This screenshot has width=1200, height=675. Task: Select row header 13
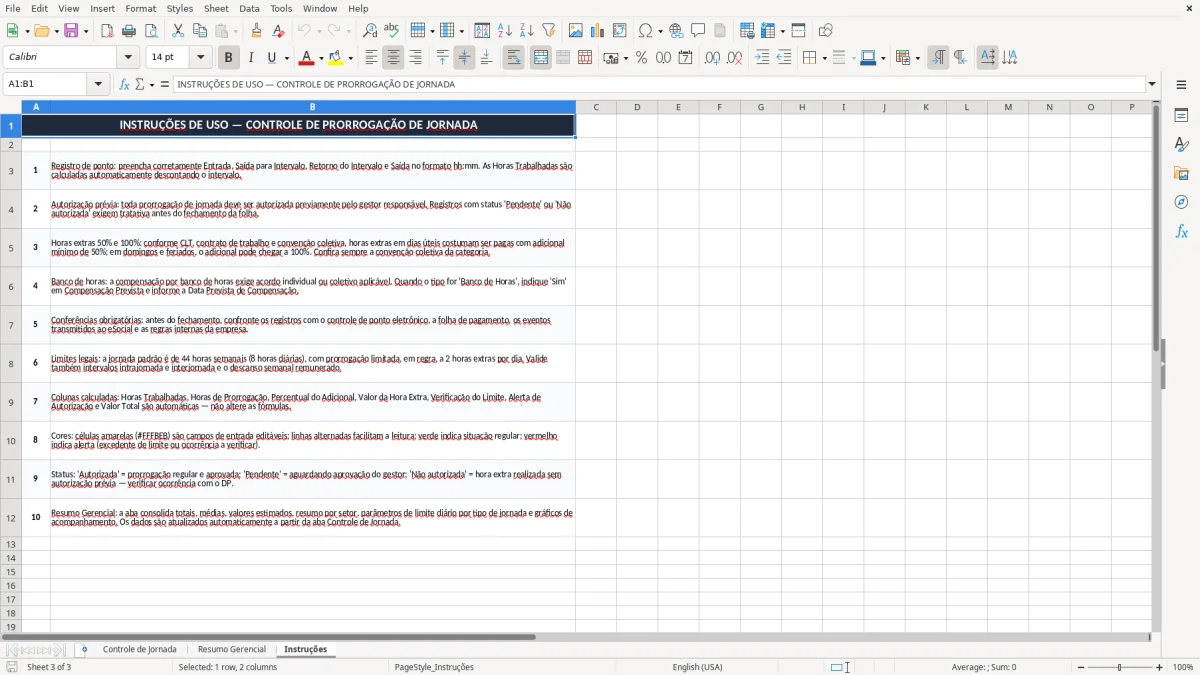pyautogui.click(x=11, y=544)
